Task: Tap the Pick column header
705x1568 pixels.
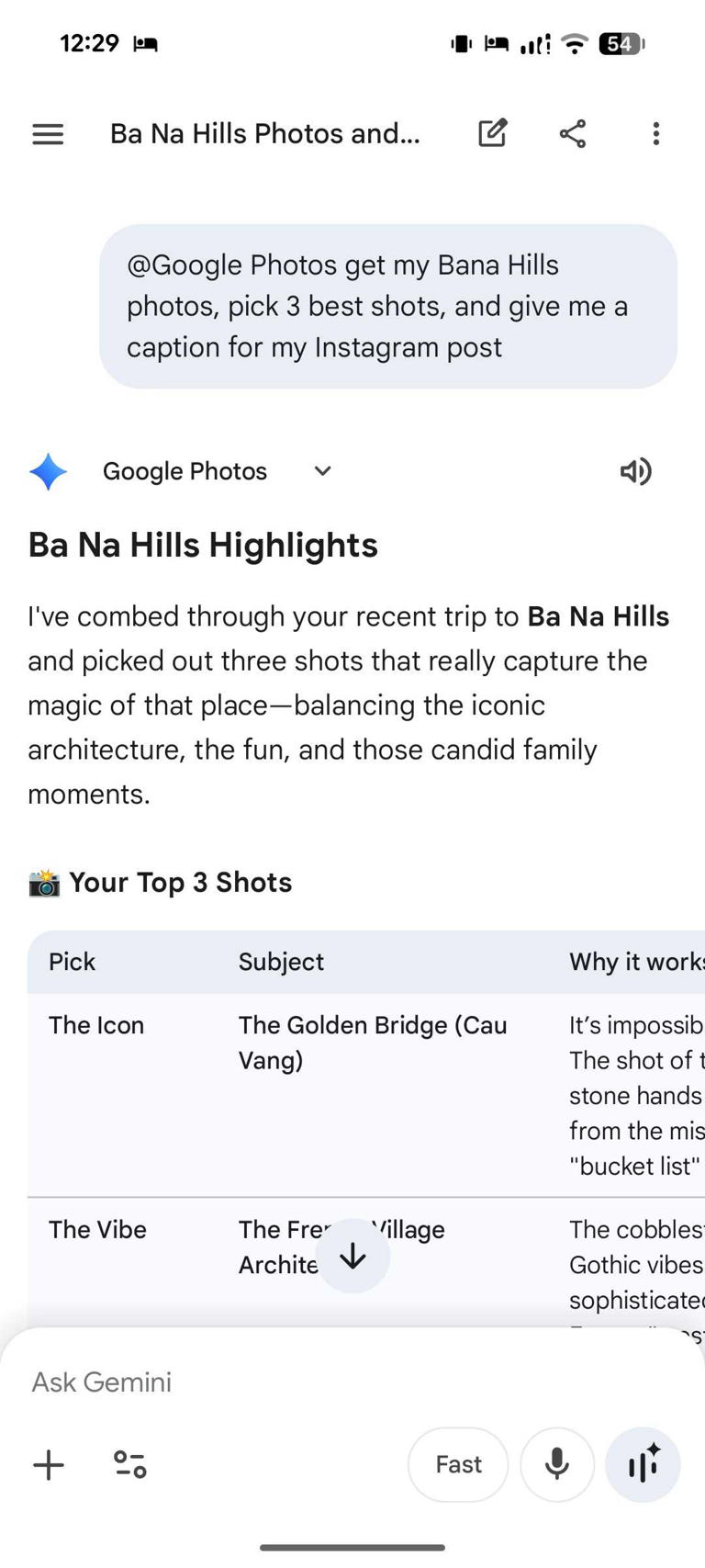Action: [73, 962]
